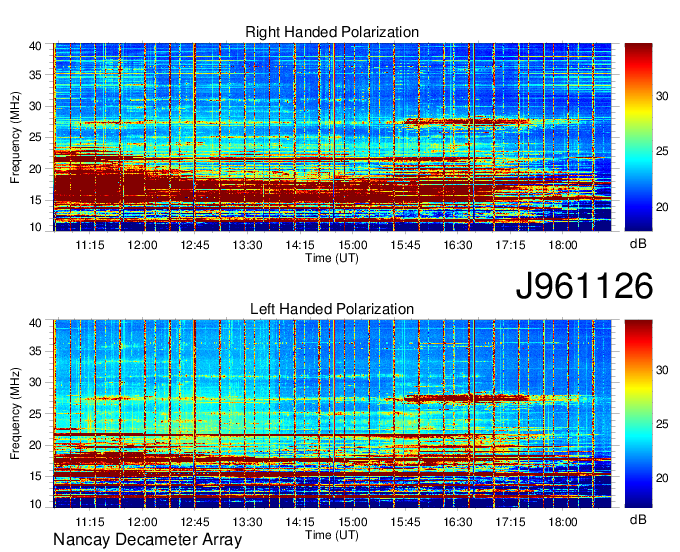
Task: Click the 25 MHz tick of Left Handed plot
Action: (35, 414)
